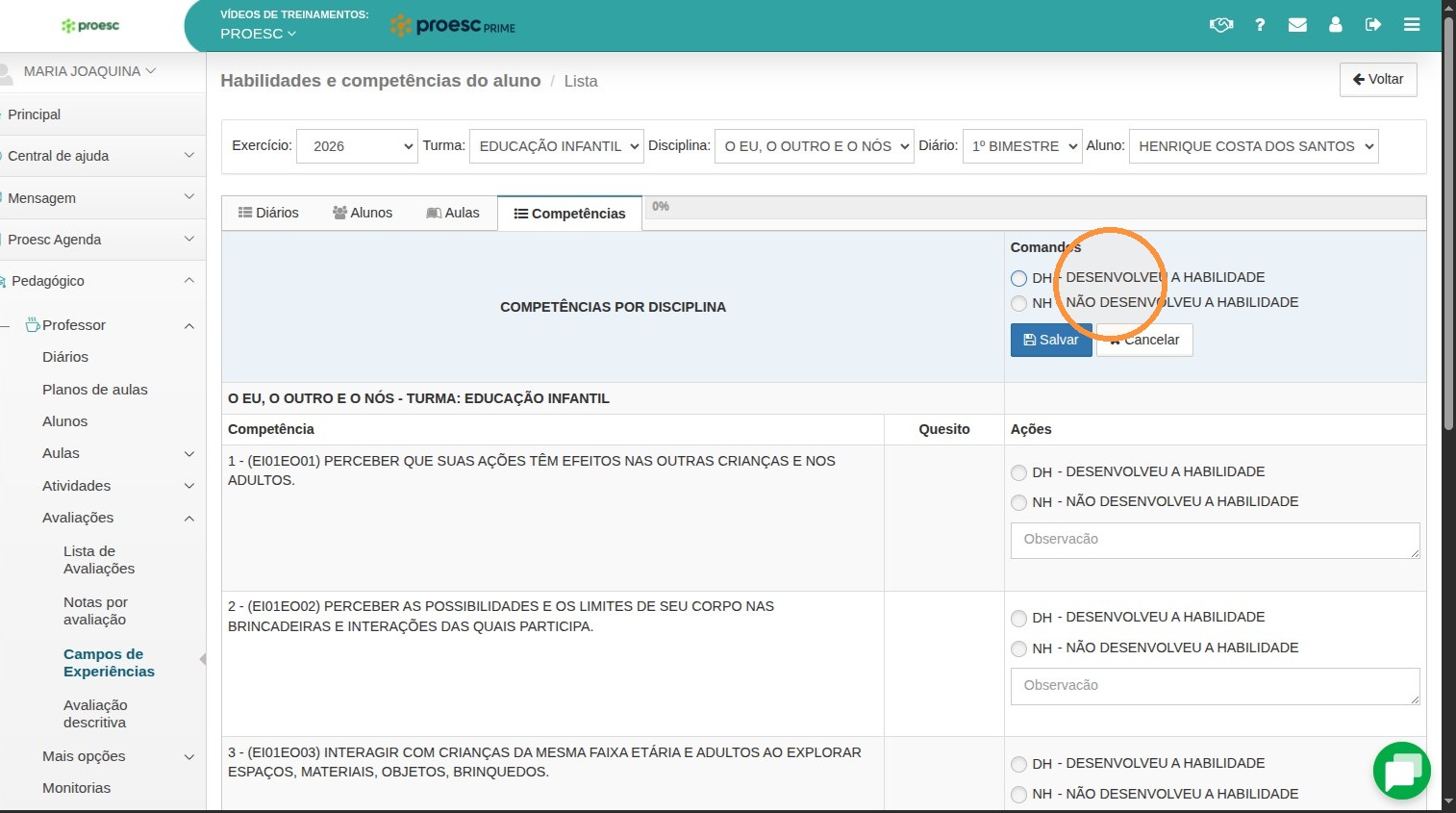Open the green chat bubble widget
This screenshot has width=1456, height=813.
[x=1402, y=771]
